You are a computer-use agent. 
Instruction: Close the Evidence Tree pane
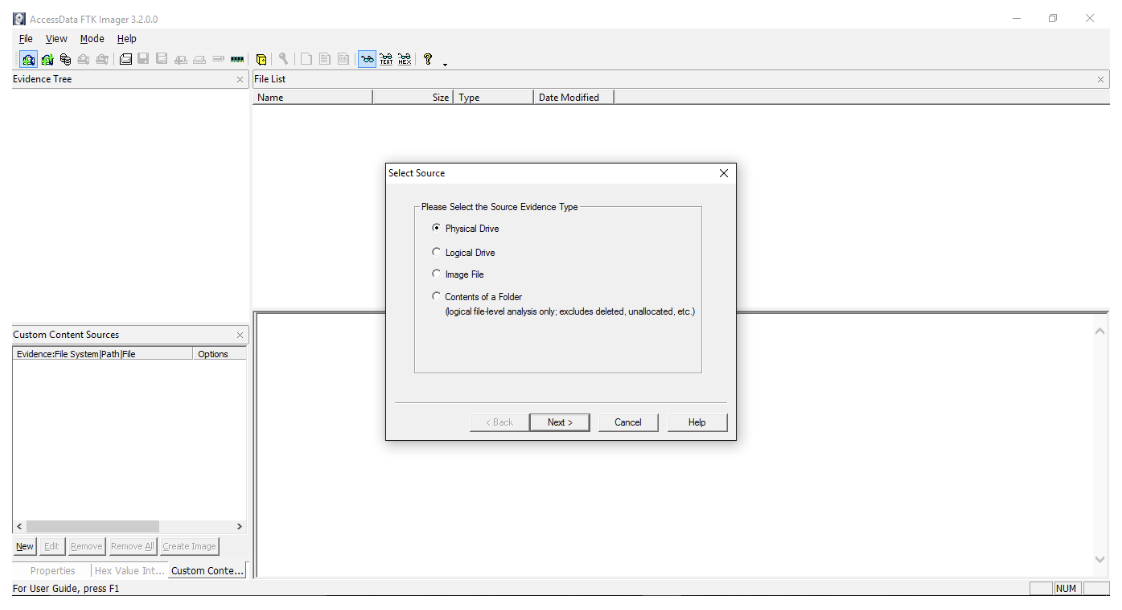click(240, 79)
